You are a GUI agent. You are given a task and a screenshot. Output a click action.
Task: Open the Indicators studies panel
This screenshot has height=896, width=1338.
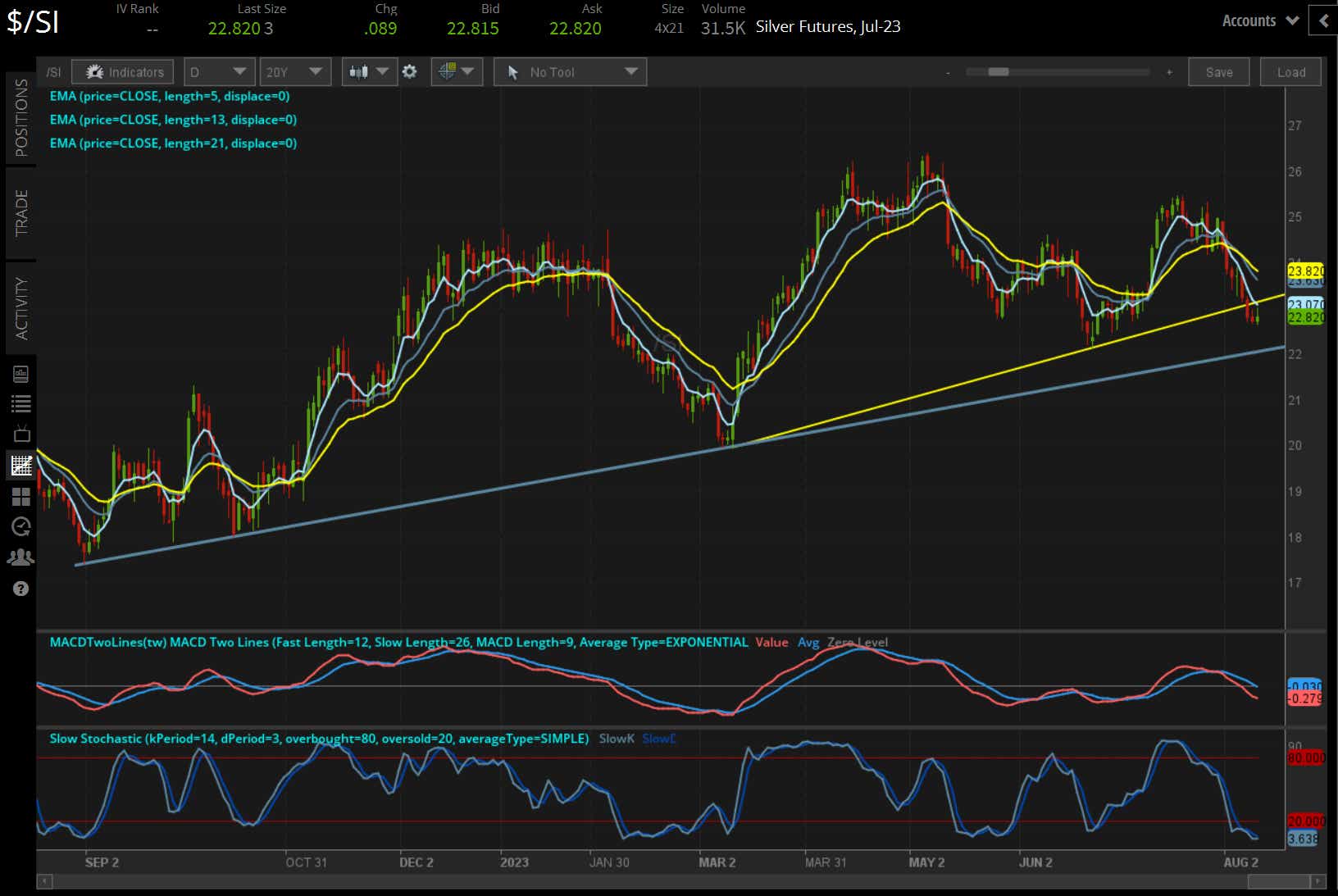tap(123, 72)
